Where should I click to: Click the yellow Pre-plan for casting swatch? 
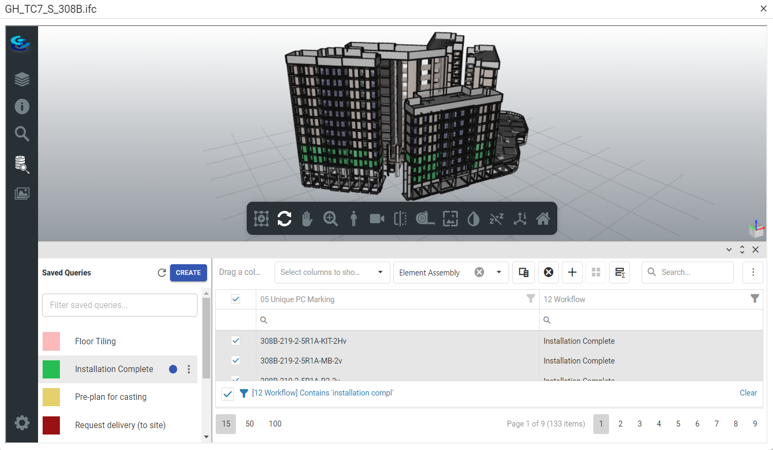(51, 397)
